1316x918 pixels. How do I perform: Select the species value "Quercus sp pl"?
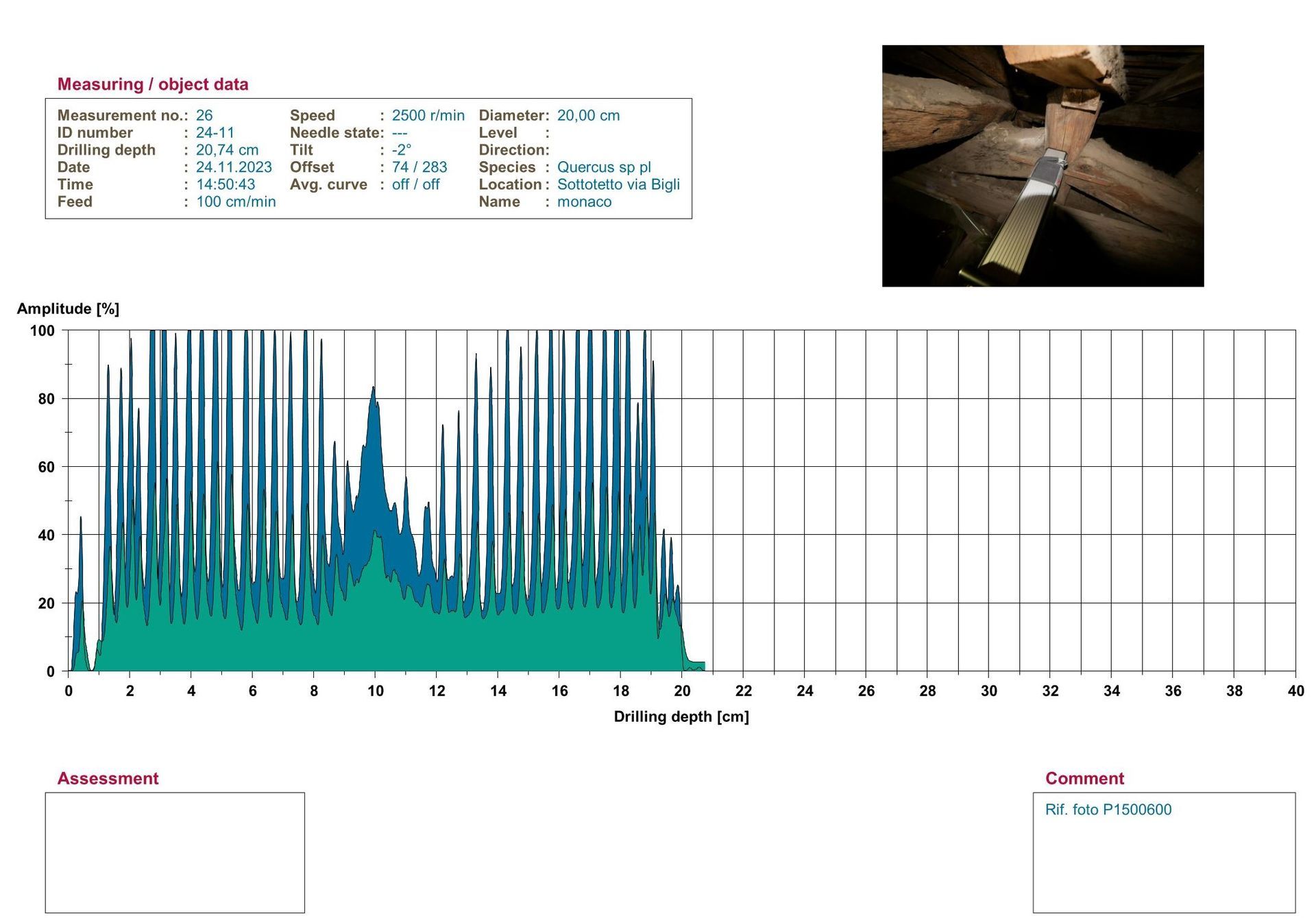[x=604, y=167]
